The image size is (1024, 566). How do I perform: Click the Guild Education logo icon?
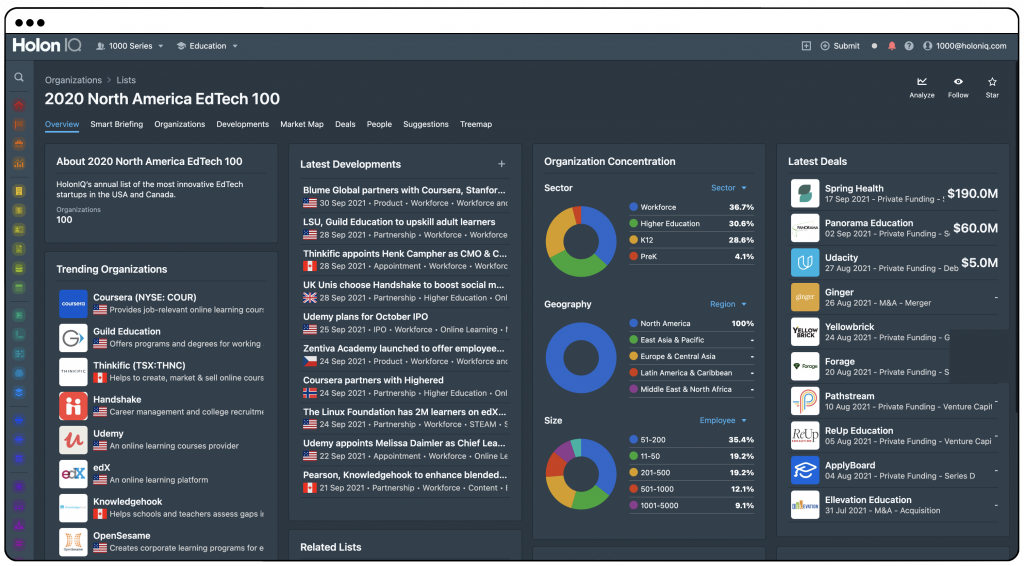73,338
